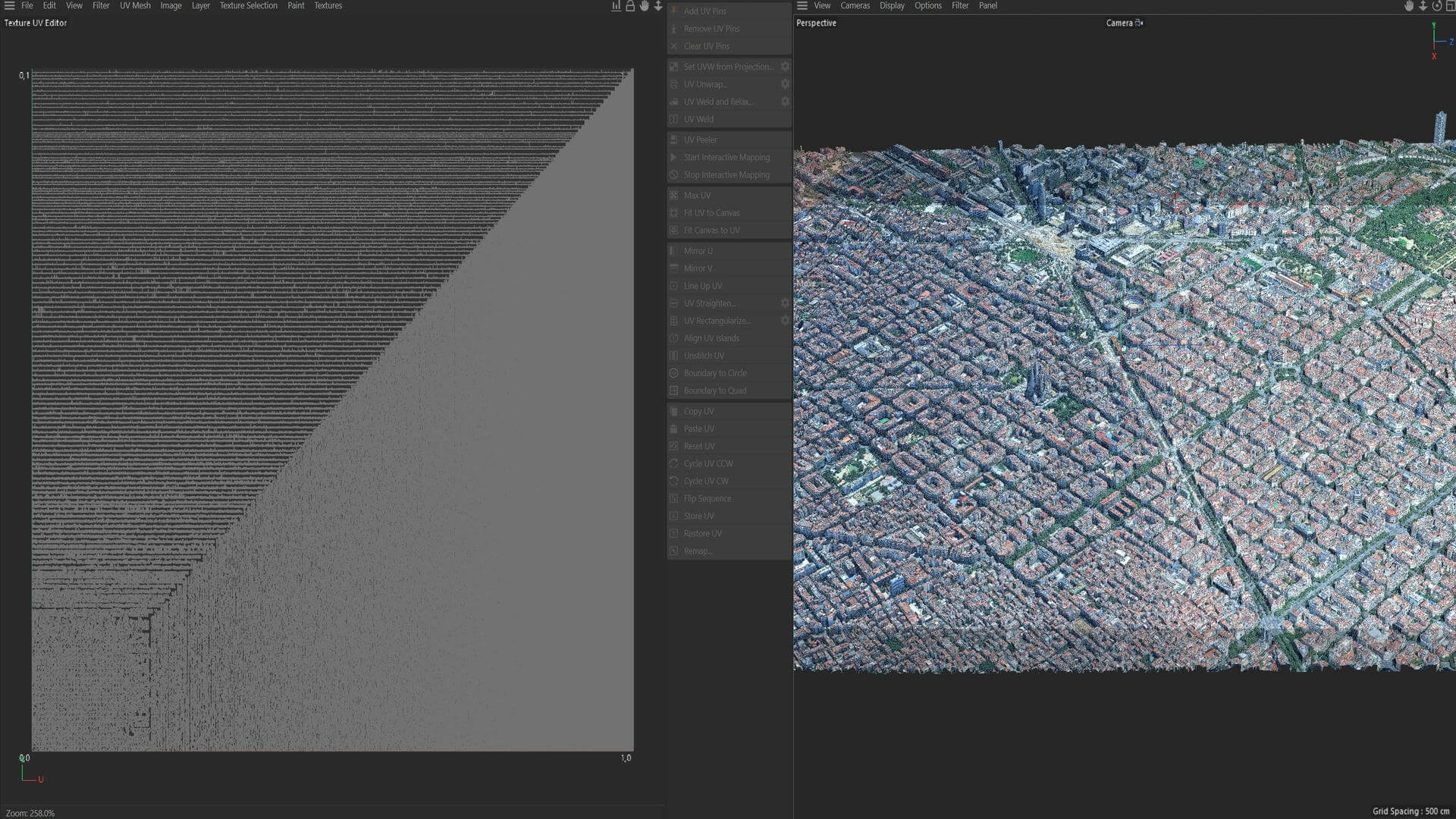Toggle the viewport maximize layout icon
1456x819 pixels.
tap(1450, 5)
